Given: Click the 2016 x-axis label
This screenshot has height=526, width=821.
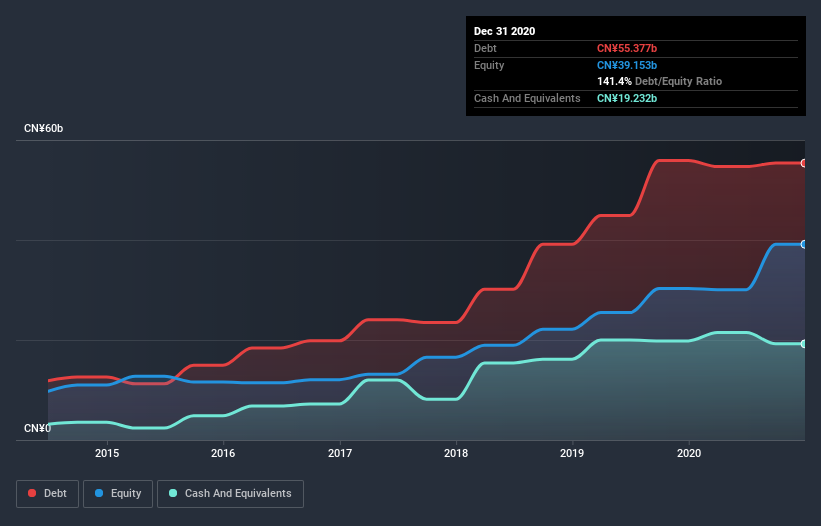Looking at the screenshot, I should [223, 453].
